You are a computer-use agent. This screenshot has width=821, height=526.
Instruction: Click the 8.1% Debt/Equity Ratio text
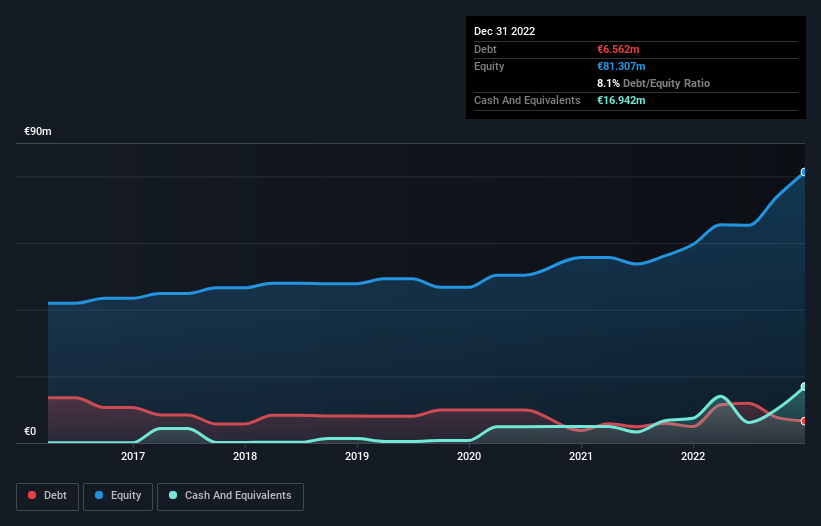pos(653,83)
